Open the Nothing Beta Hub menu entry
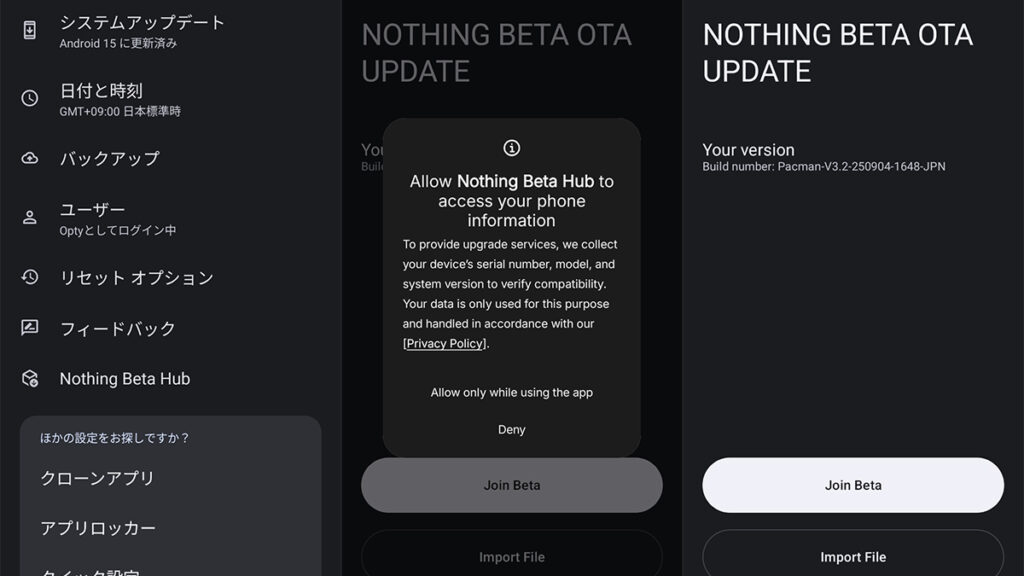1024x576 pixels. [124, 379]
